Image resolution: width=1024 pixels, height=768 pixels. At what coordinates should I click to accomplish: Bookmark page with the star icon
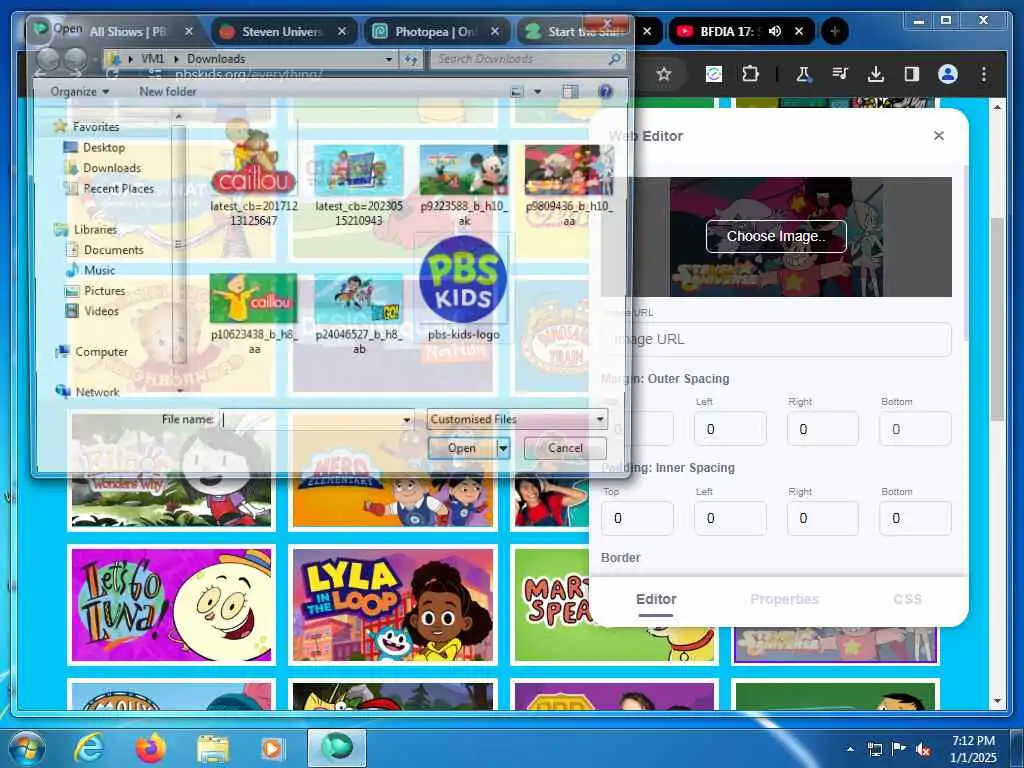664,74
